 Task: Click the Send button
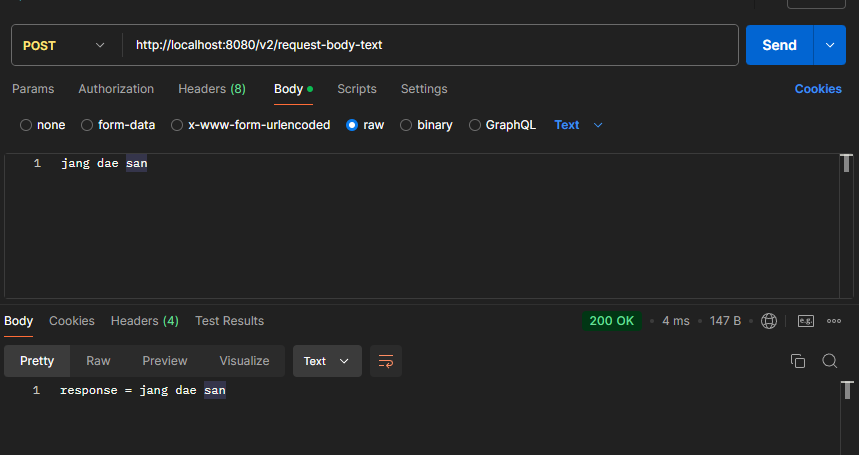(780, 45)
